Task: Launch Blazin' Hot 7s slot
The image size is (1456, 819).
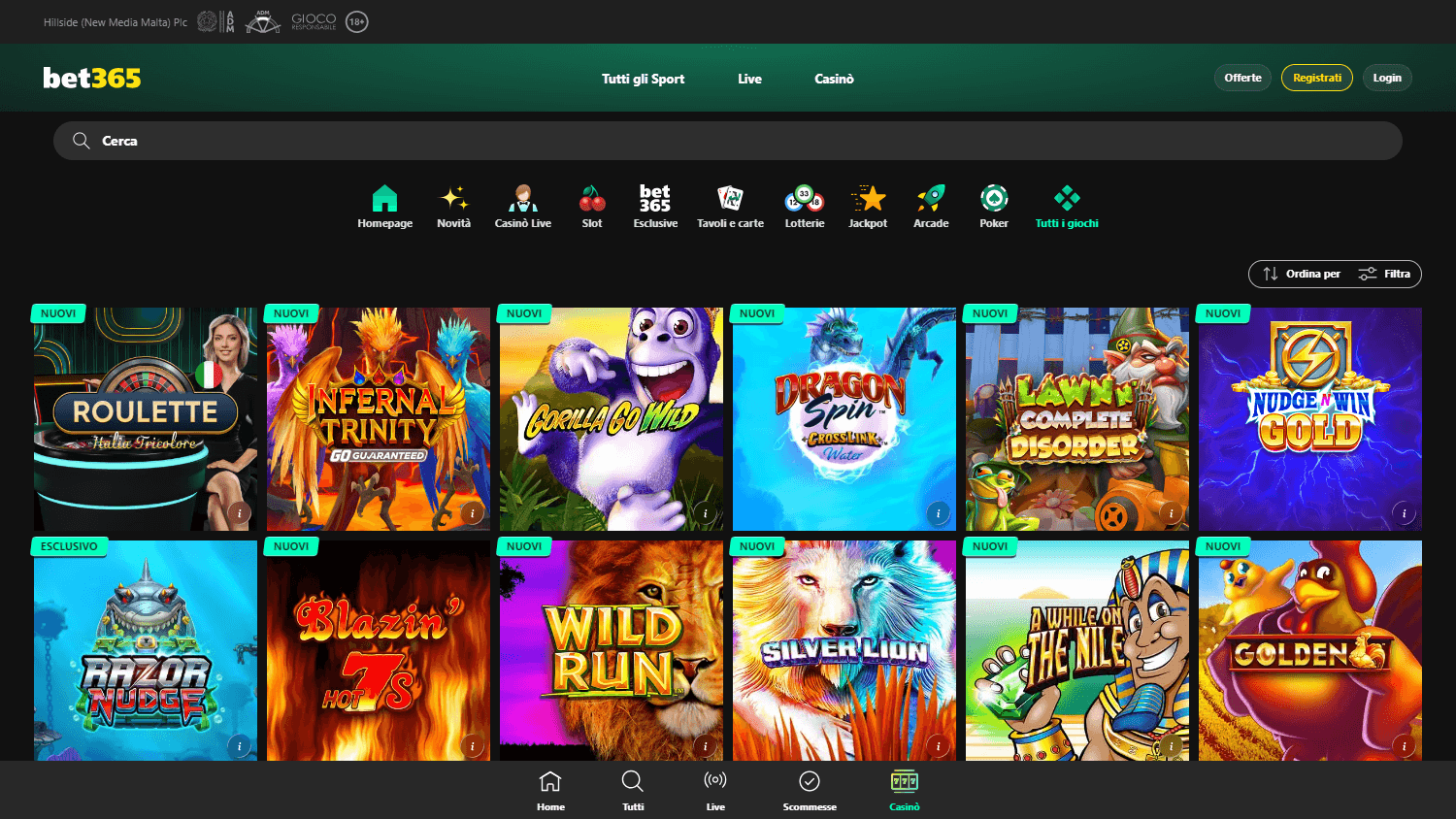Action: [379, 650]
